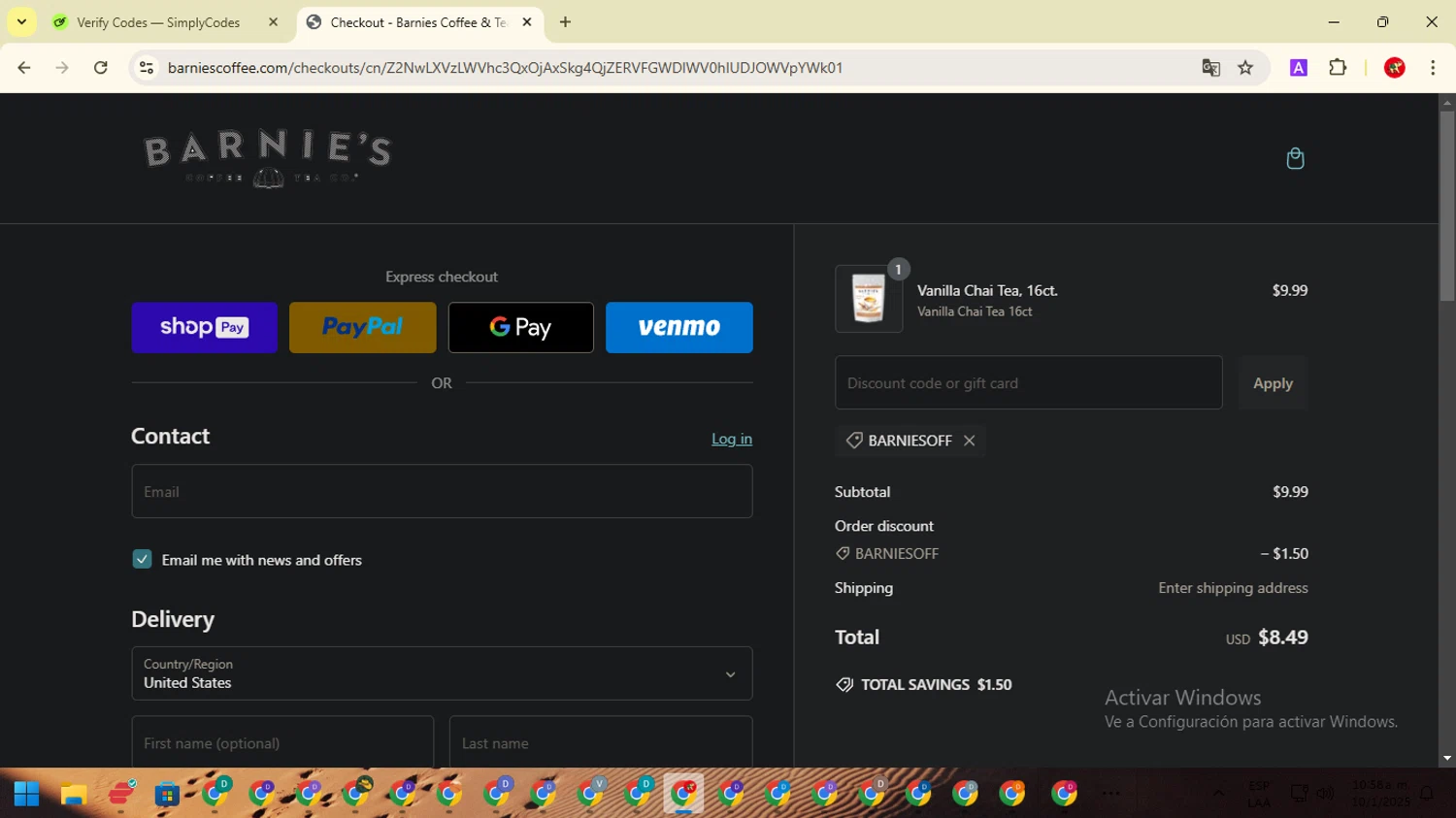
Task: Open the tab search dropdown arrow
Action: coord(21,22)
